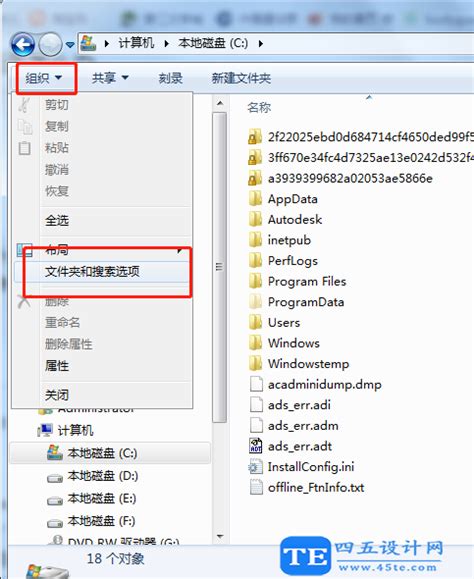This screenshot has width=474, height=579.
Task: Select the offline_FtnInfo.txt file icon
Action: pyautogui.click(x=255, y=487)
